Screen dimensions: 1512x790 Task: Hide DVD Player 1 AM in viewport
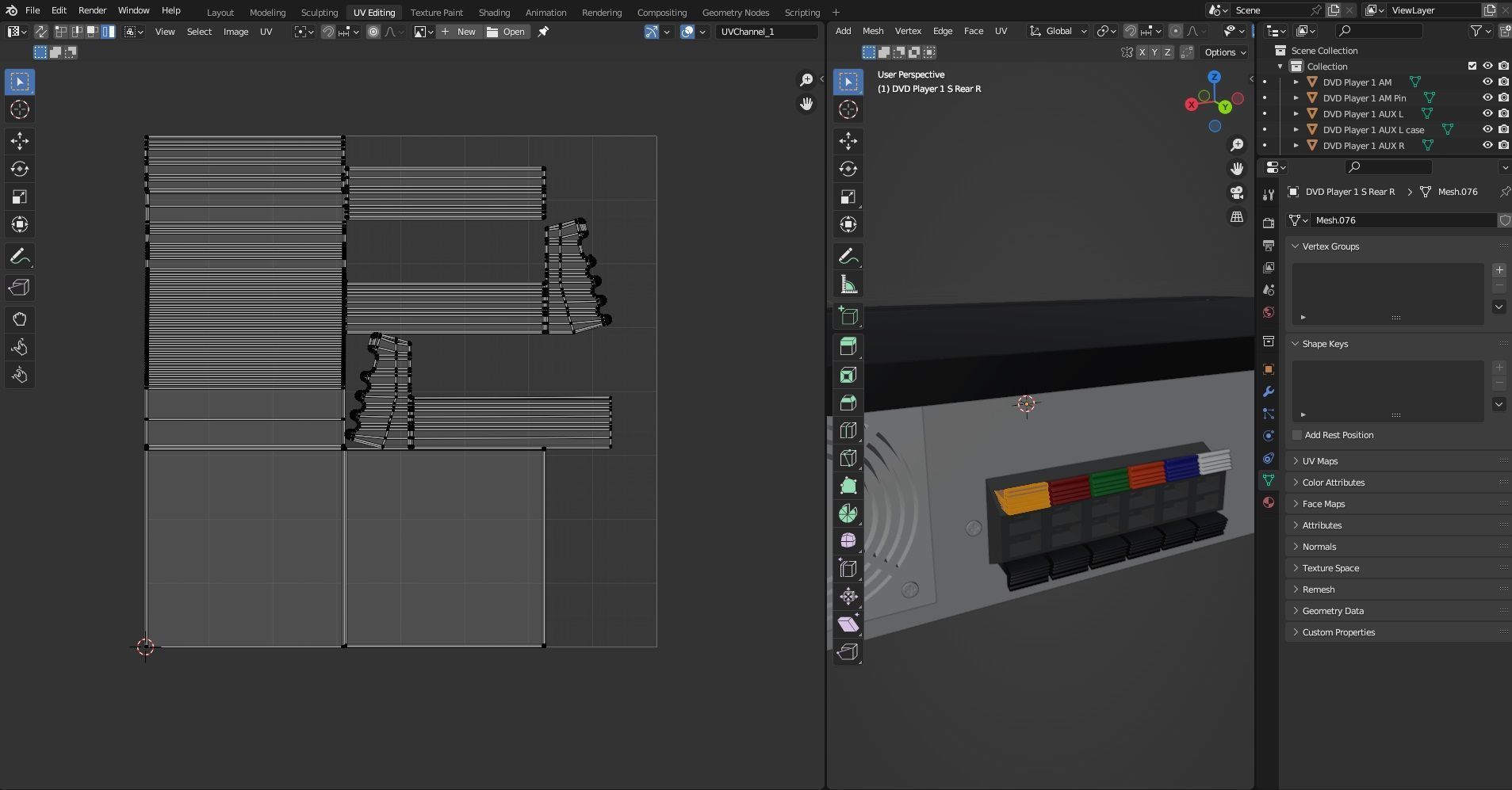[1487, 82]
